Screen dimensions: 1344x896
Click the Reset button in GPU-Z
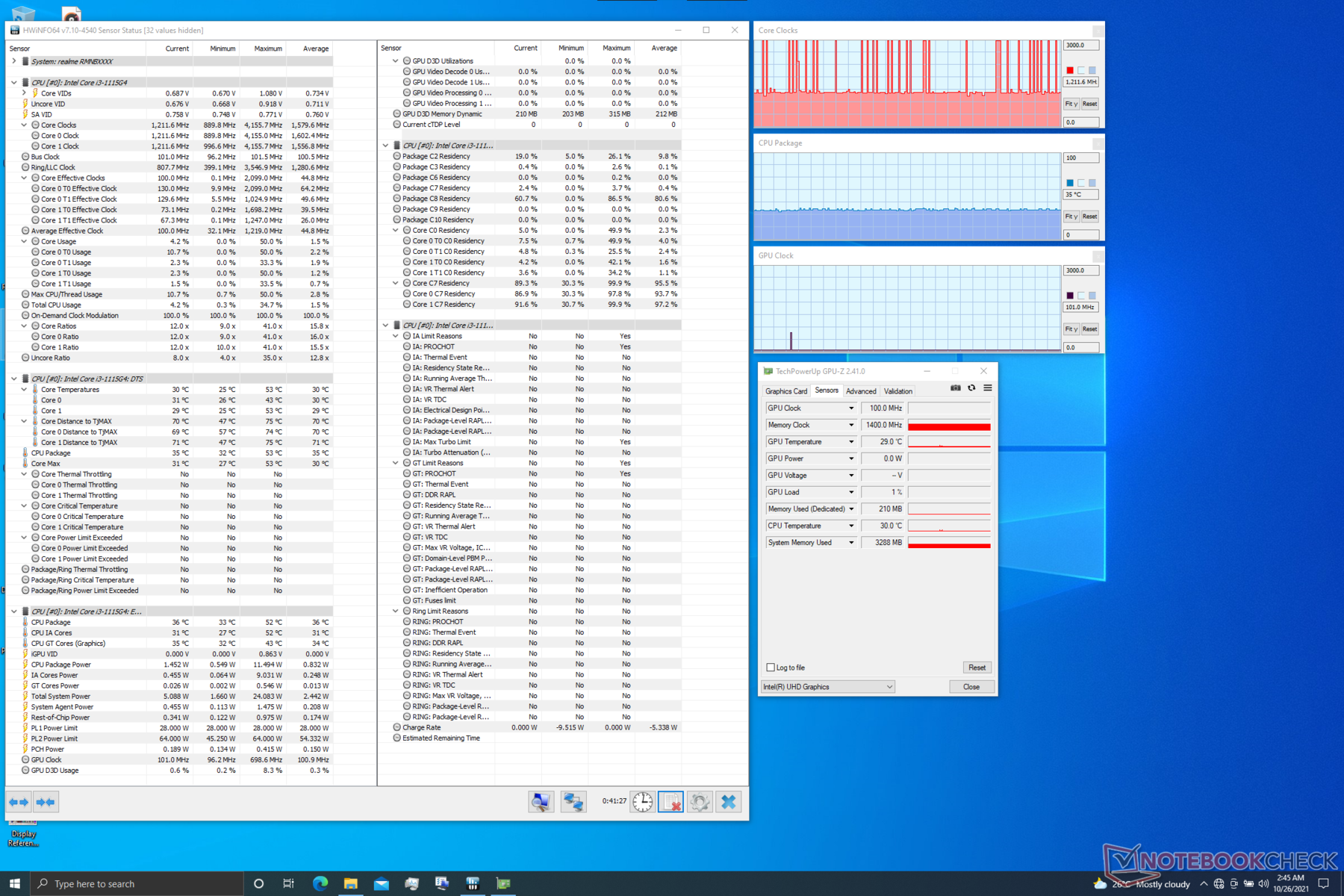pyautogui.click(x=977, y=668)
